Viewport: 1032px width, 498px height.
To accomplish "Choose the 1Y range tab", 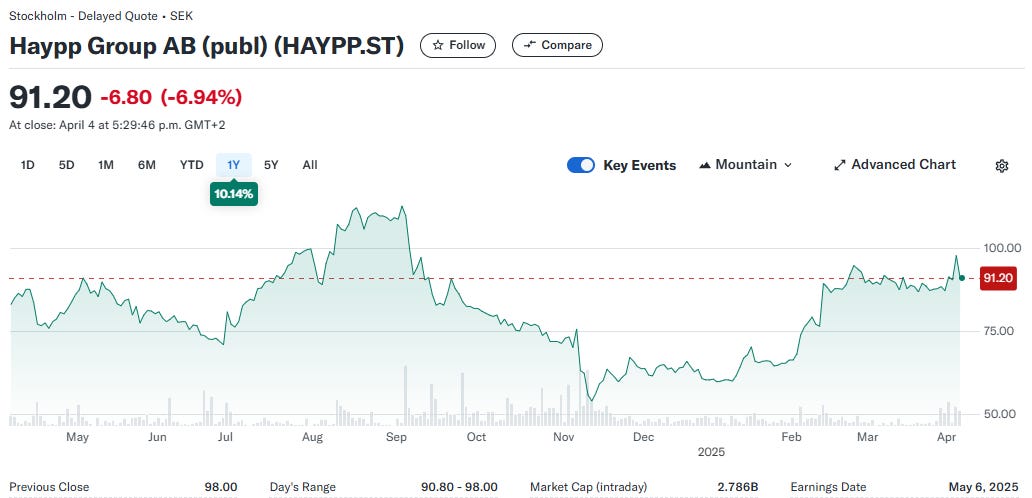I will pos(234,165).
